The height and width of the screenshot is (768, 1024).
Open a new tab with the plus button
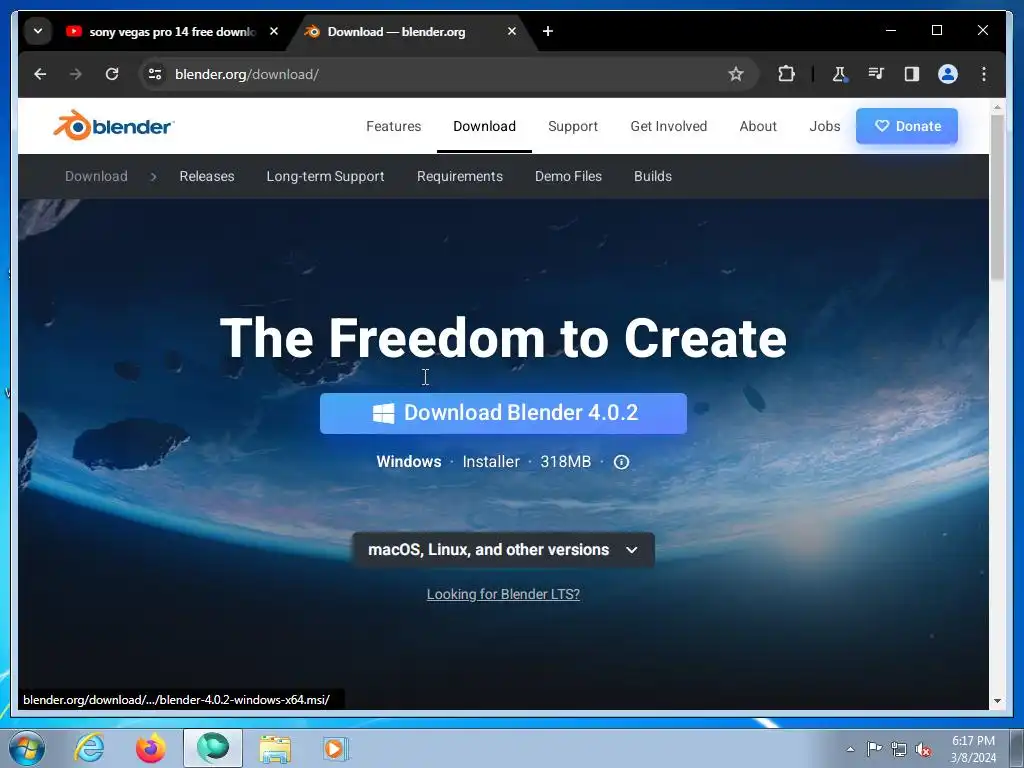548,31
